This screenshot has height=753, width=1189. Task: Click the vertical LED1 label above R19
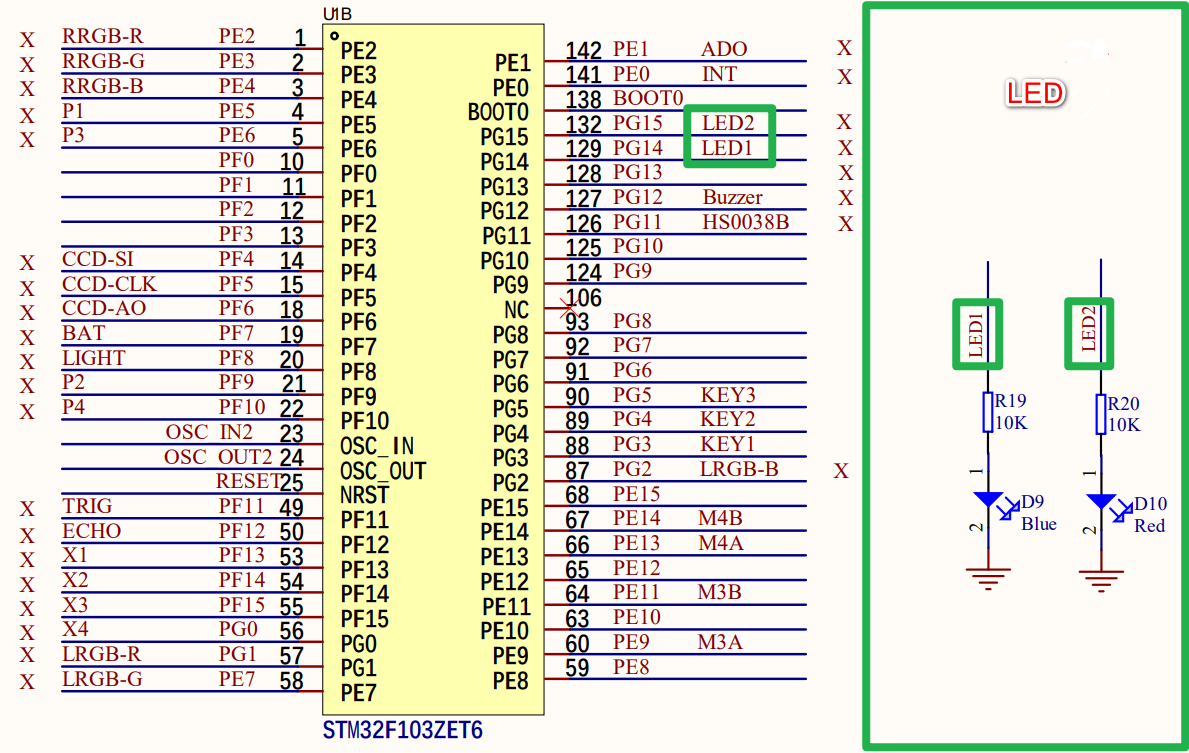[x=976, y=334]
